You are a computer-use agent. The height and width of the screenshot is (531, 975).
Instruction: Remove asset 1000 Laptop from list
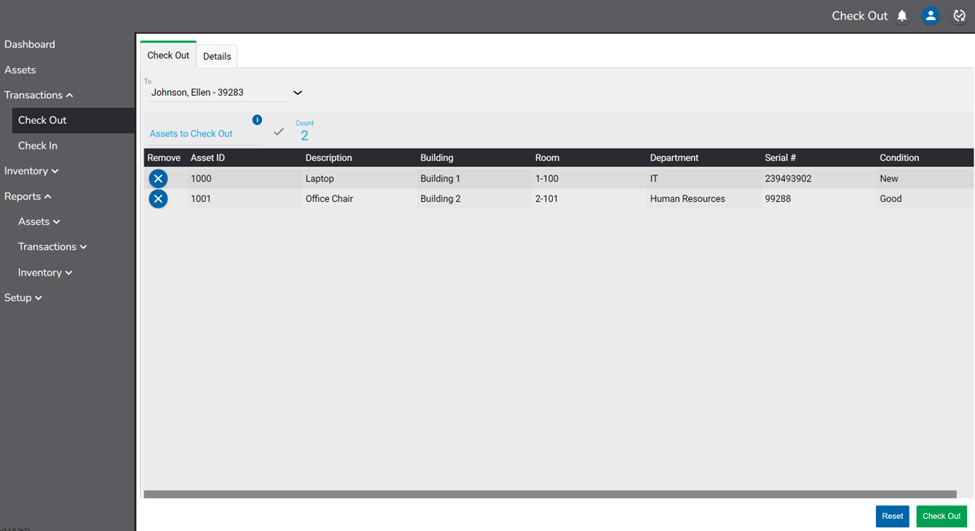coord(158,179)
